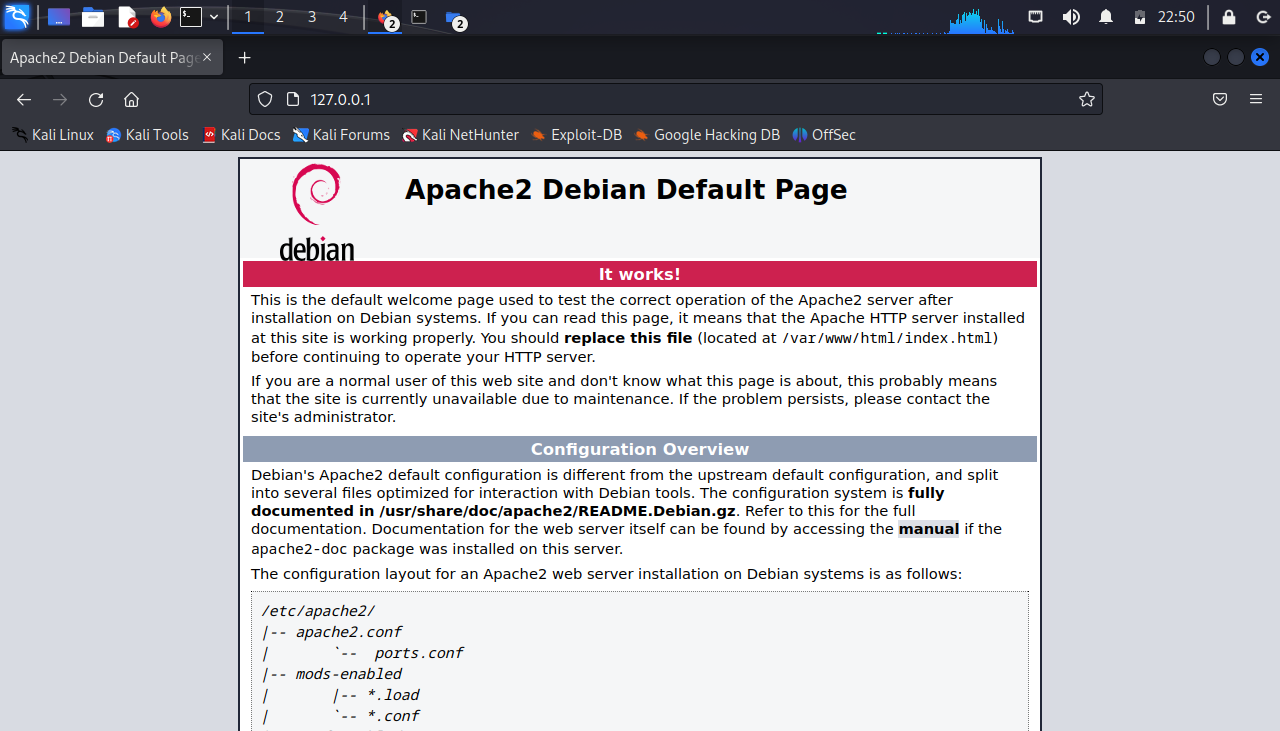Open the Kali Linux bookmark

[53, 135]
